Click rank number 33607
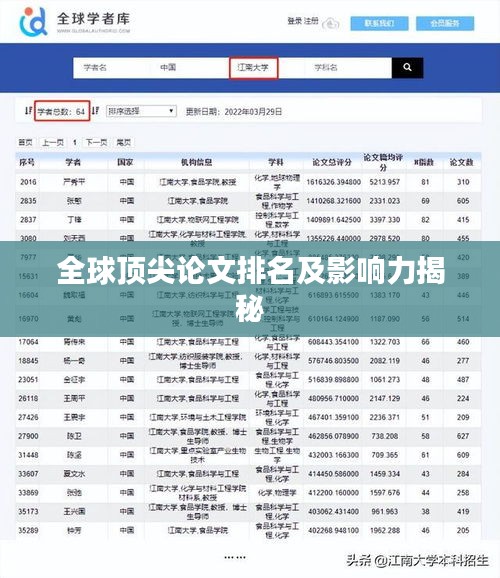Screen dimensions: 500x578 point(28,474)
